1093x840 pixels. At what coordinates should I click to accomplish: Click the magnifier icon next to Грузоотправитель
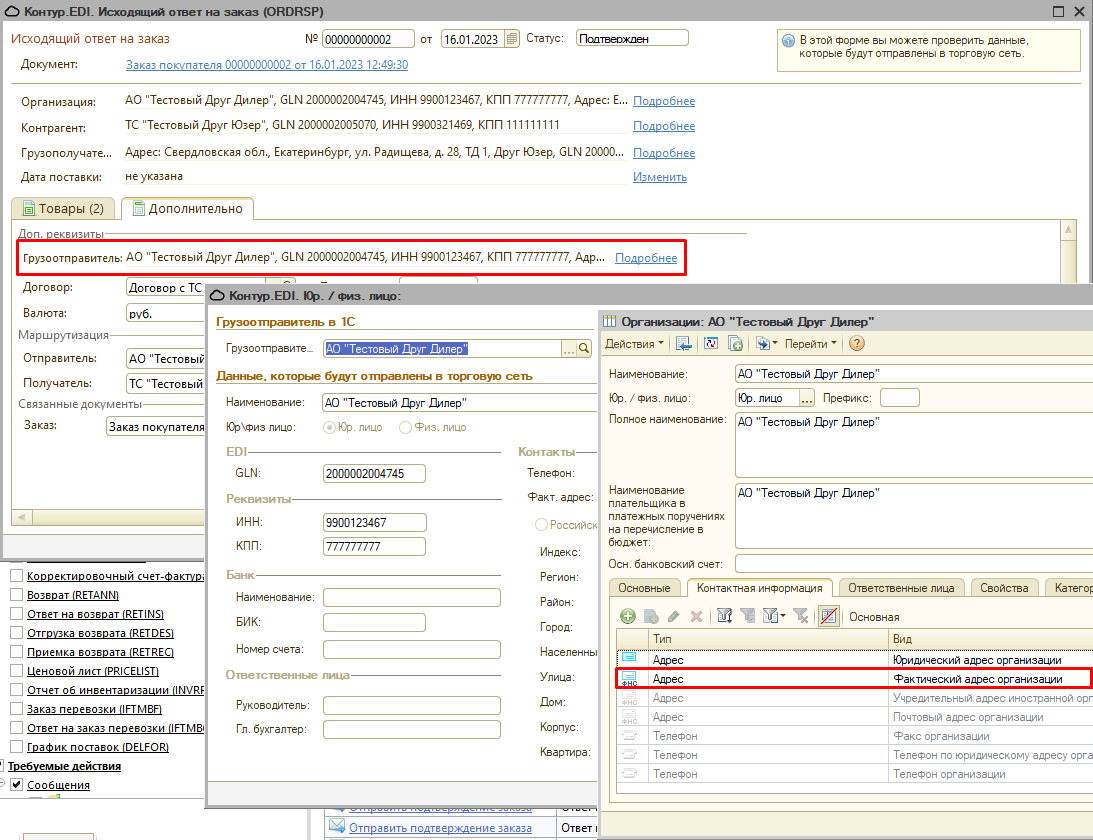(x=585, y=349)
